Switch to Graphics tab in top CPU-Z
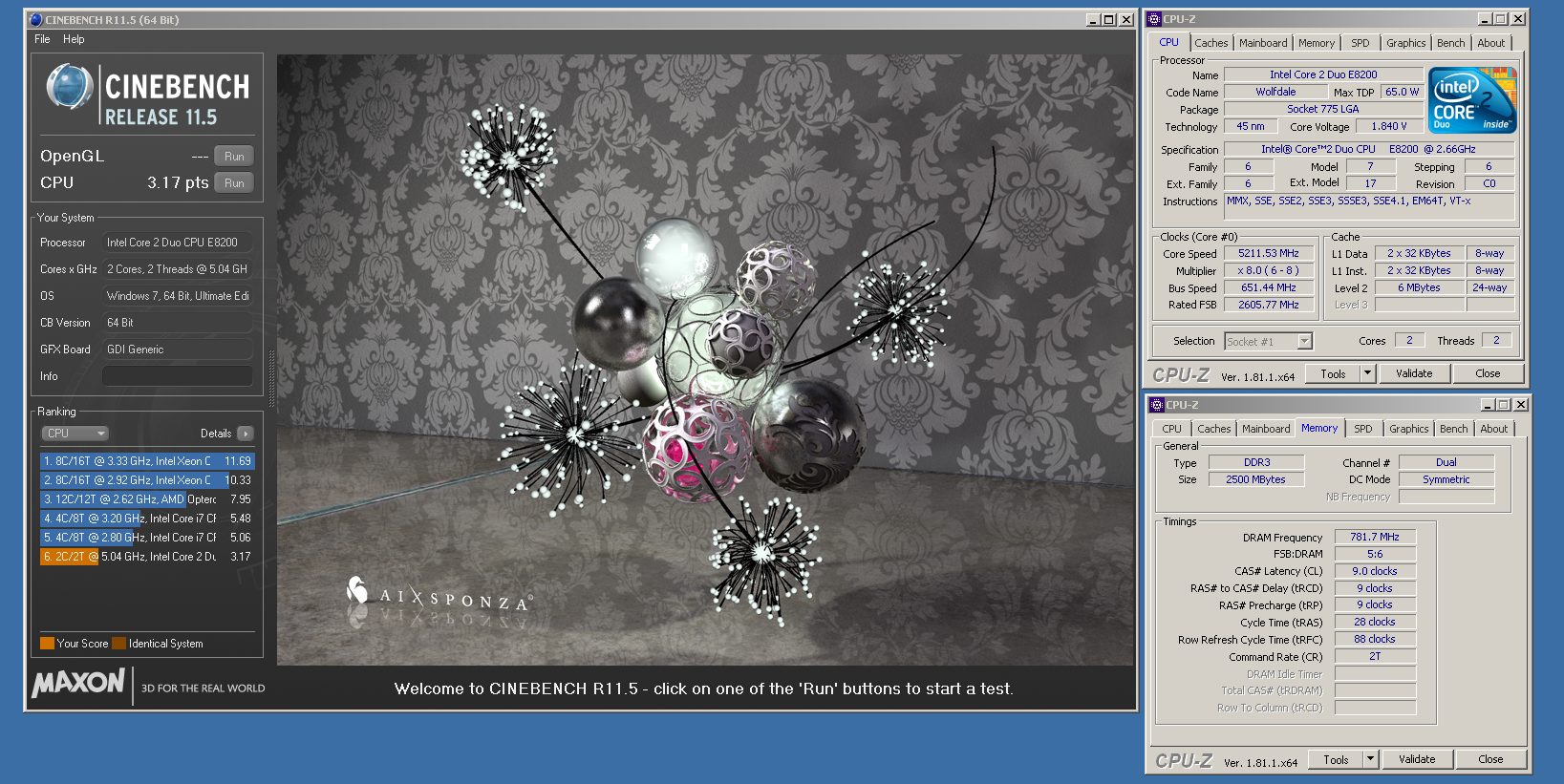Viewport: 1564px width, 784px height. coord(1406,43)
